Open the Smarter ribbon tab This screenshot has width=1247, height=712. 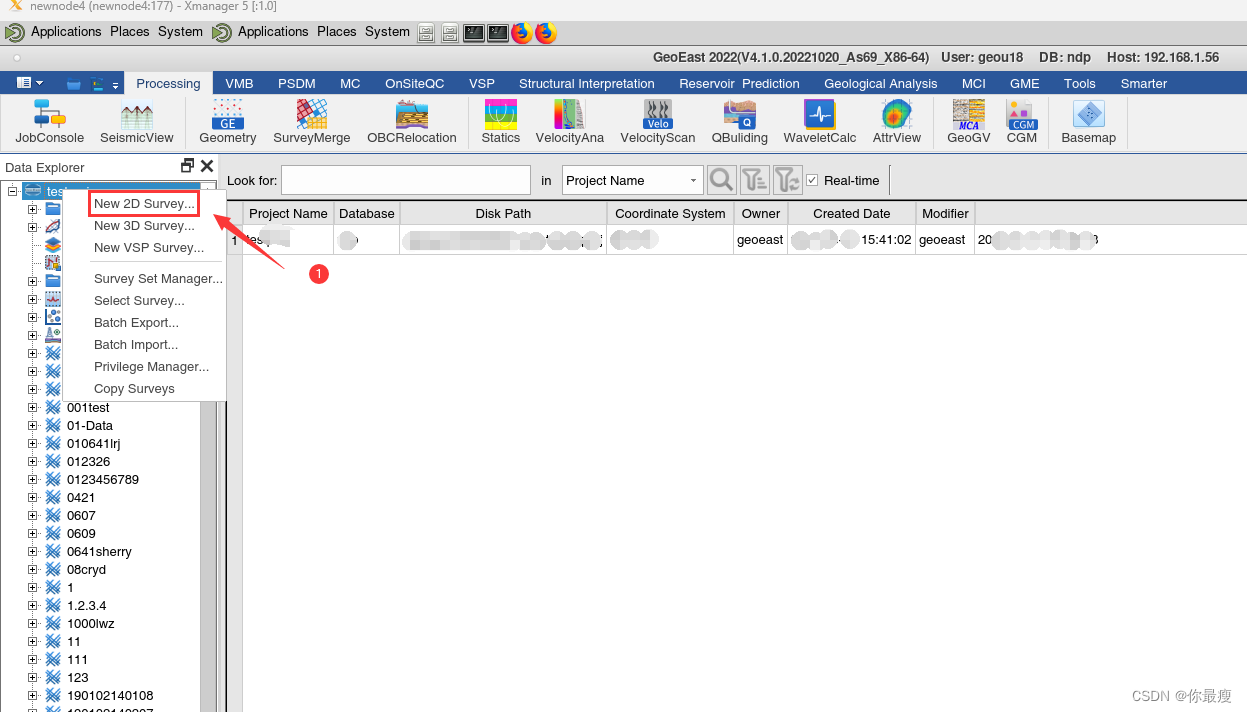1144,83
